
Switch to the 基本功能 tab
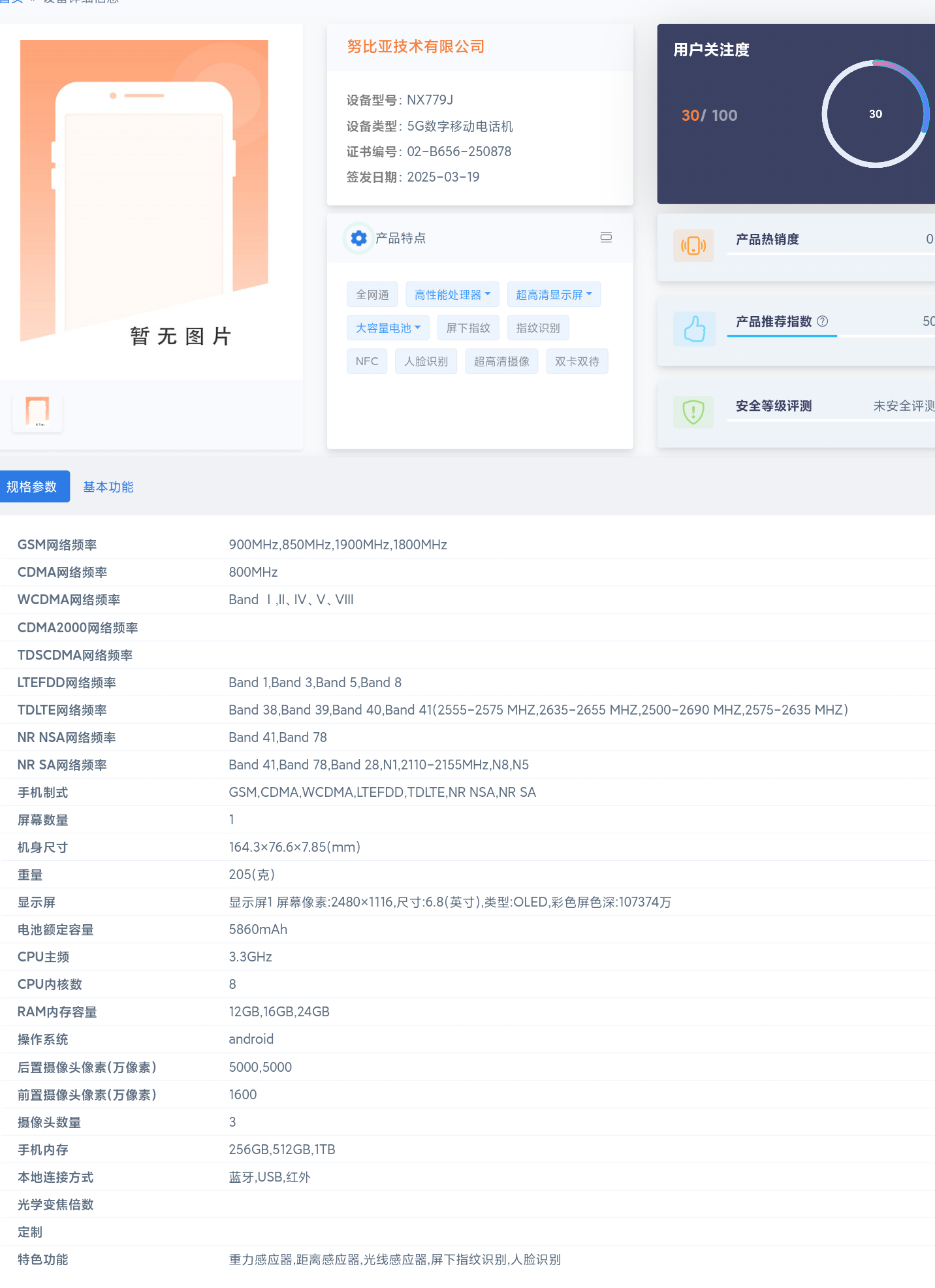(108, 487)
